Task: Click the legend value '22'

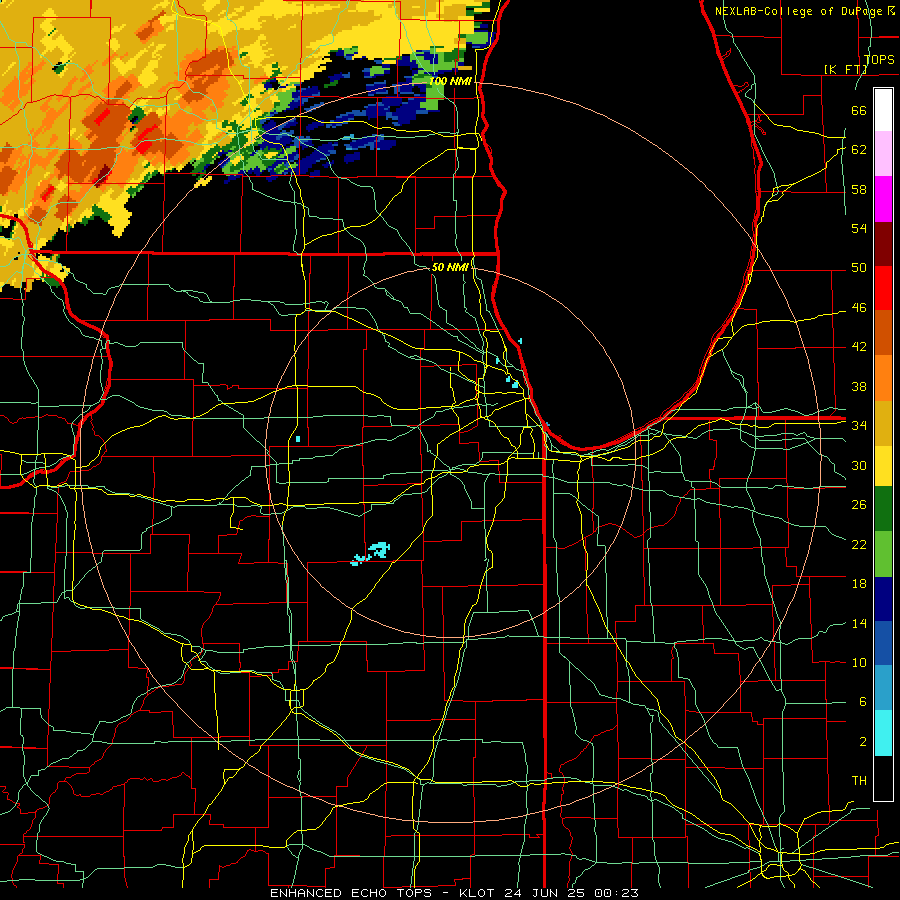Action: tap(859, 544)
